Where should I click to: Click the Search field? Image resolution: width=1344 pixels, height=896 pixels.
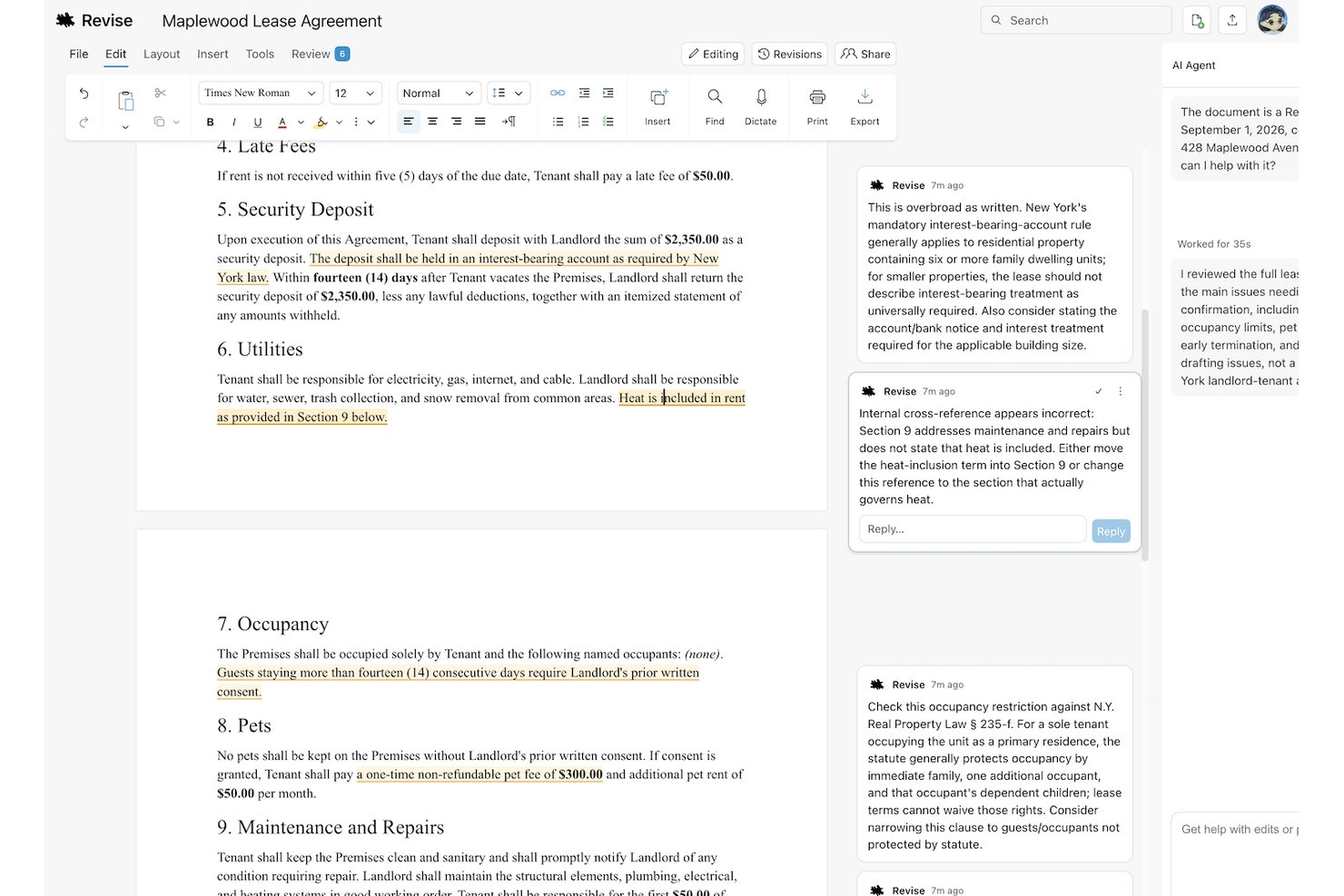pyautogui.click(x=1076, y=20)
